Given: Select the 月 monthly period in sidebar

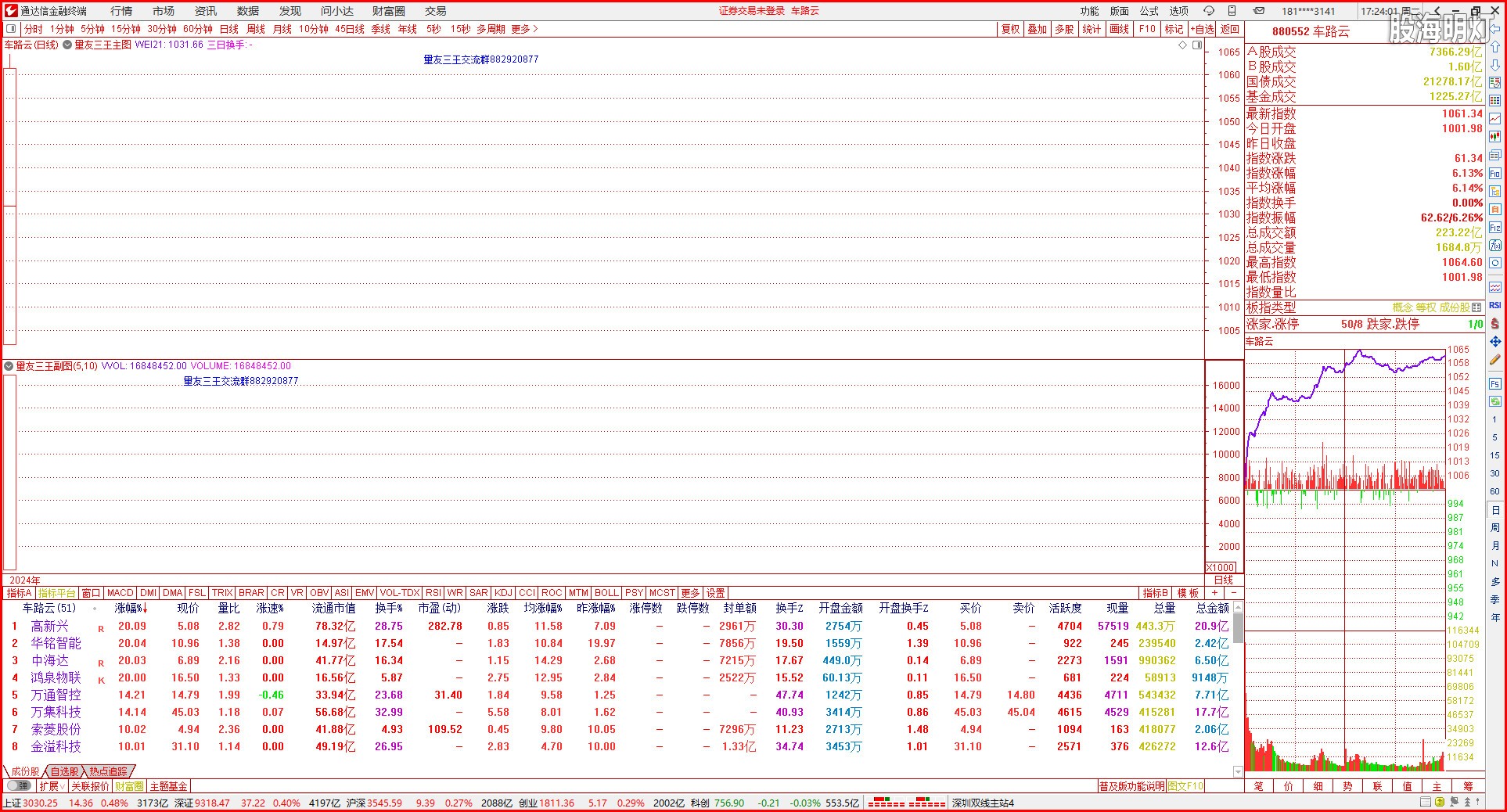Looking at the screenshot, I should click(x=1494, y=545).
